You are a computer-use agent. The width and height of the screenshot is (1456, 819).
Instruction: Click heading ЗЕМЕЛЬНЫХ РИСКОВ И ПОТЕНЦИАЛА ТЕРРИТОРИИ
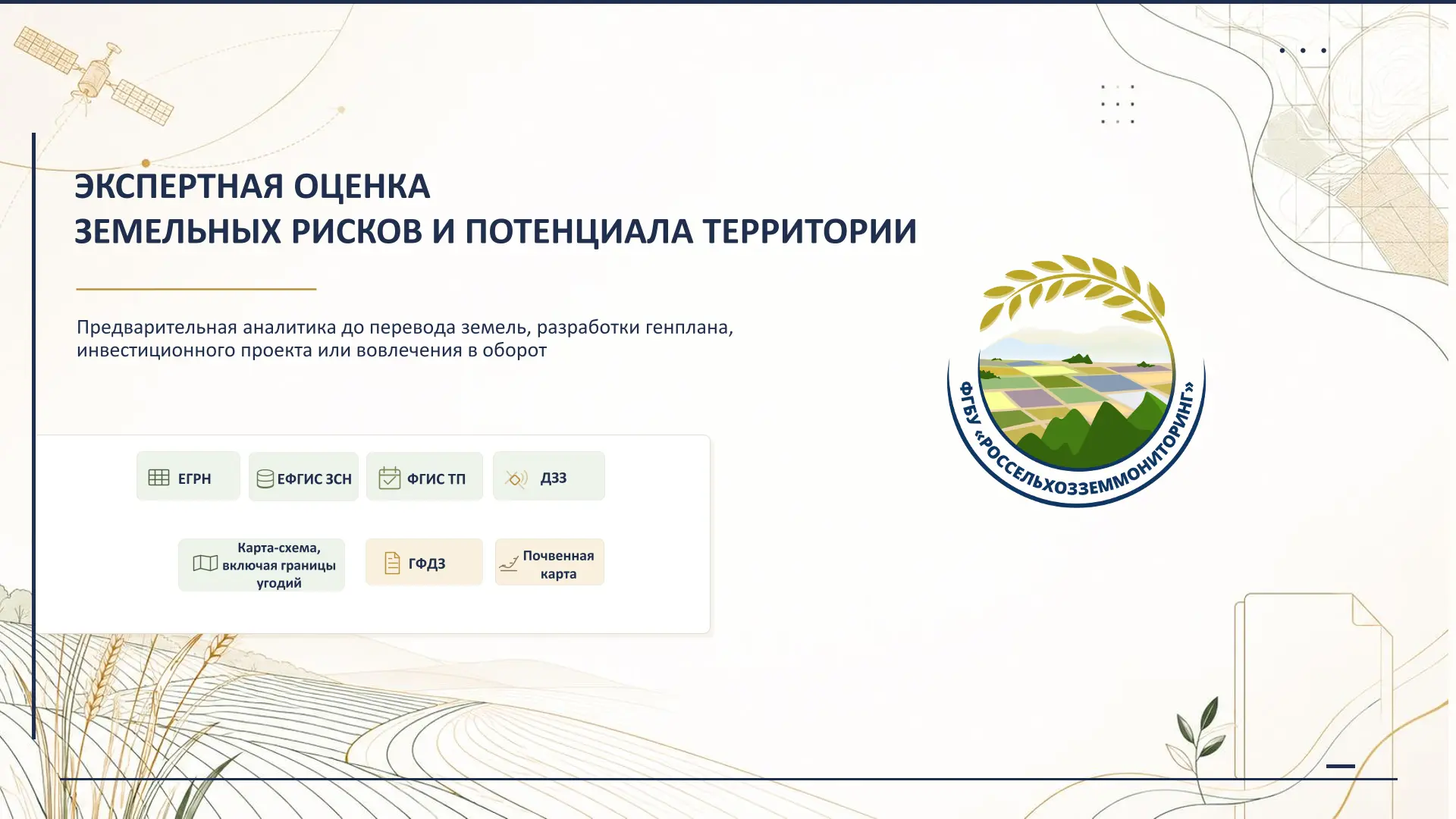(496, 232)
